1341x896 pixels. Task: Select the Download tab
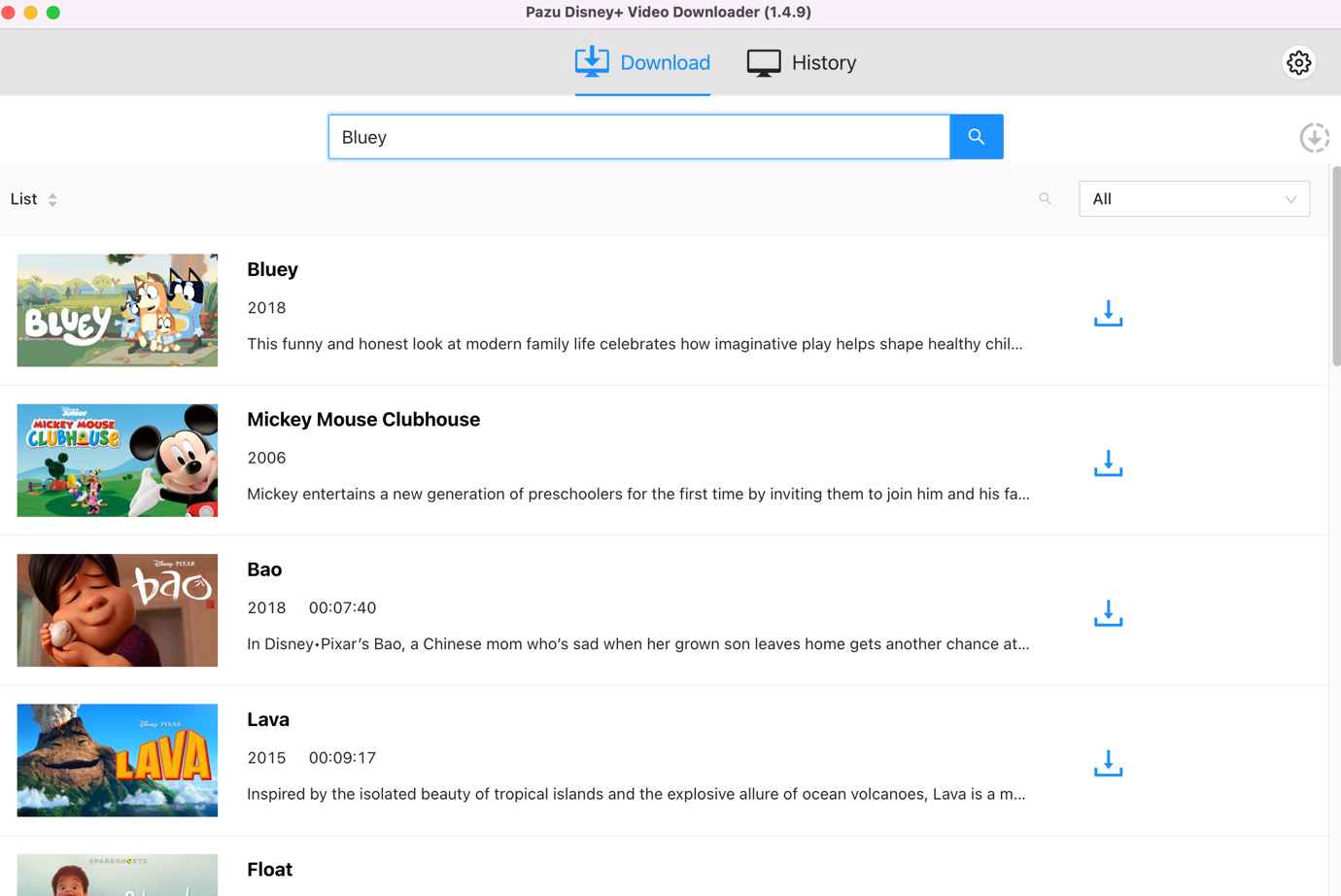[x=642, y=63]
